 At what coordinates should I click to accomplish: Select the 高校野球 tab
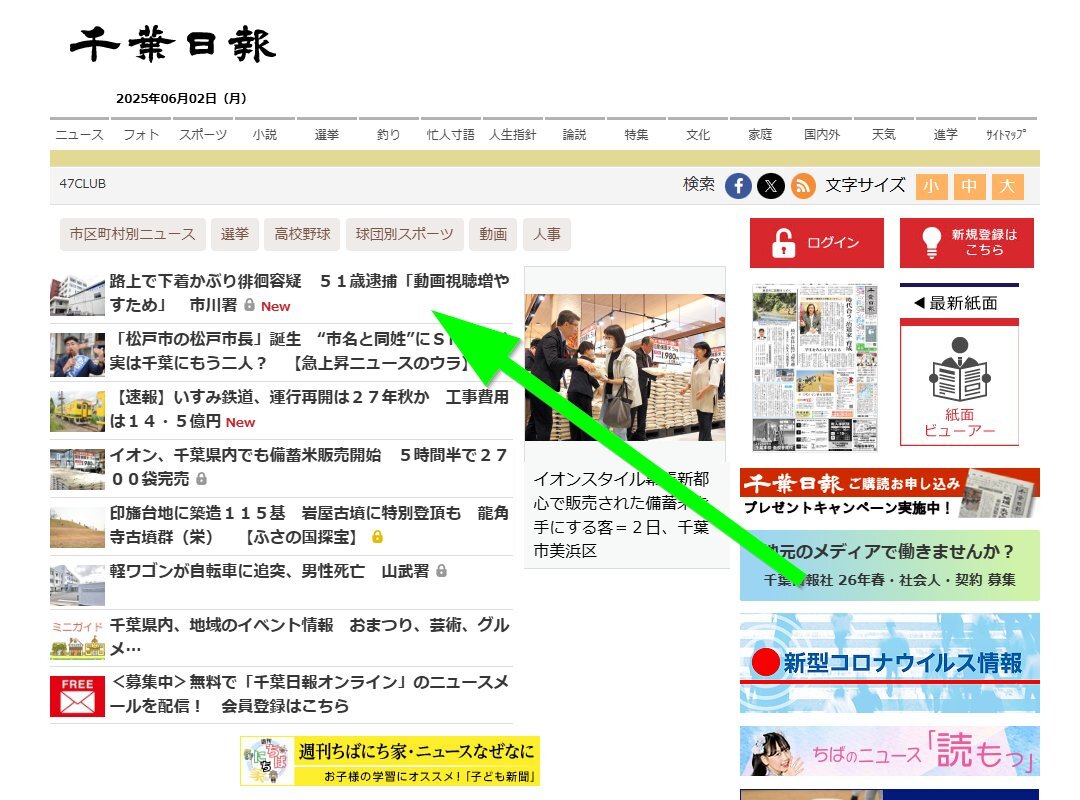click(302, 234)
